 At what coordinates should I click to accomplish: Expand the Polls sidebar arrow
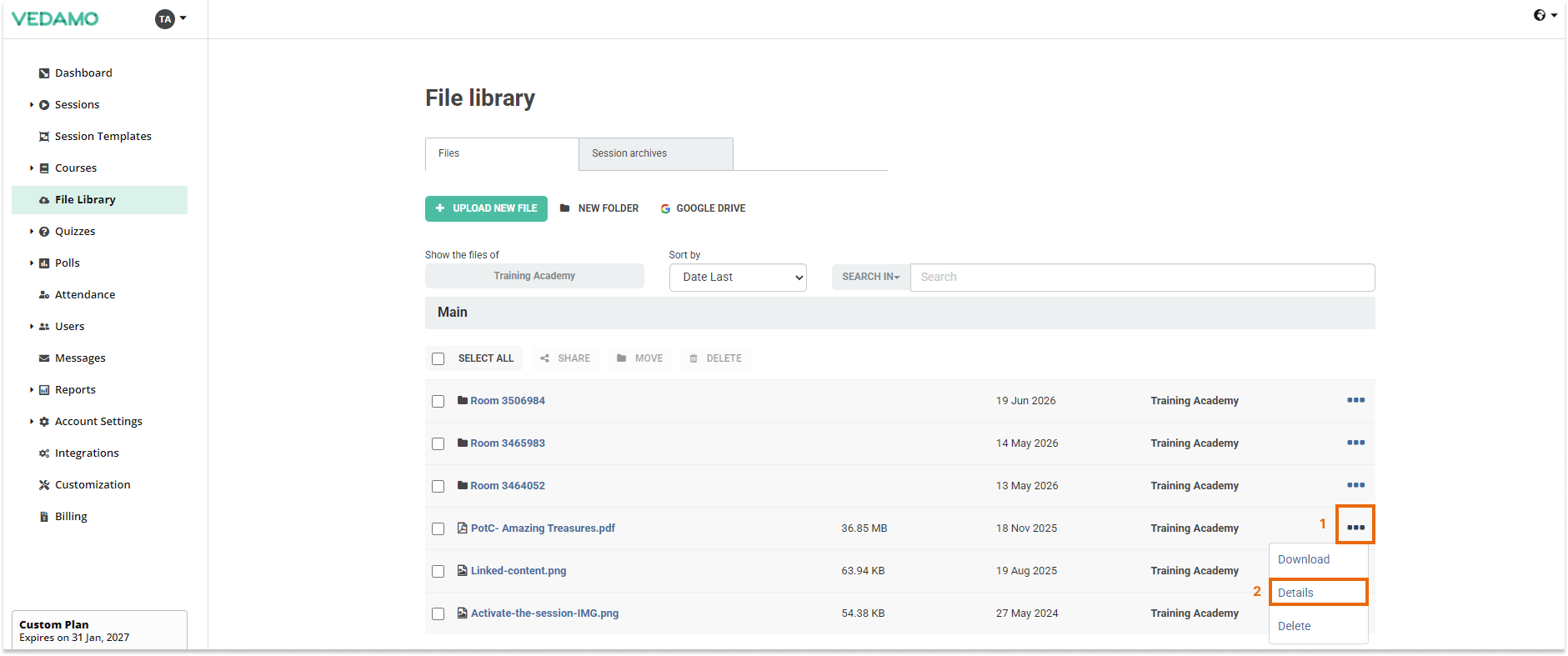pyautogui.click(x=32, y=263)
